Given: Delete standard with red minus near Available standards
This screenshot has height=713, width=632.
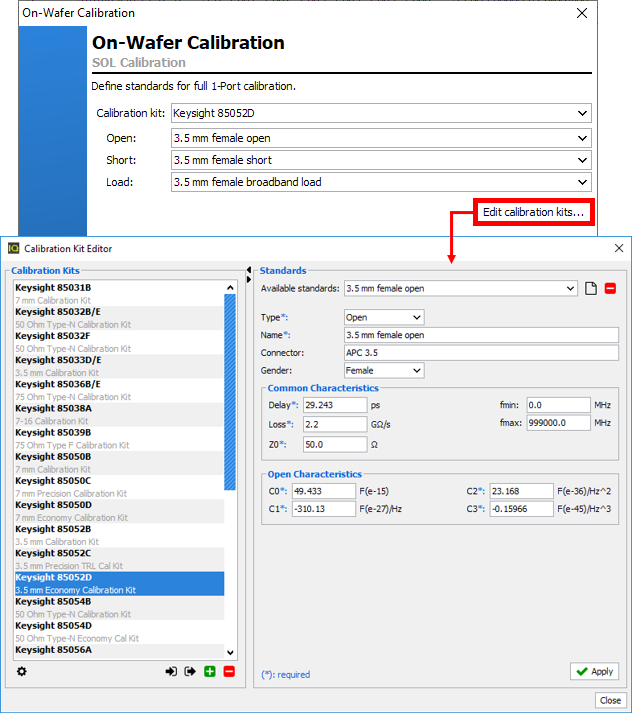Looking at the screenshot, I should (x=610, y=288).
